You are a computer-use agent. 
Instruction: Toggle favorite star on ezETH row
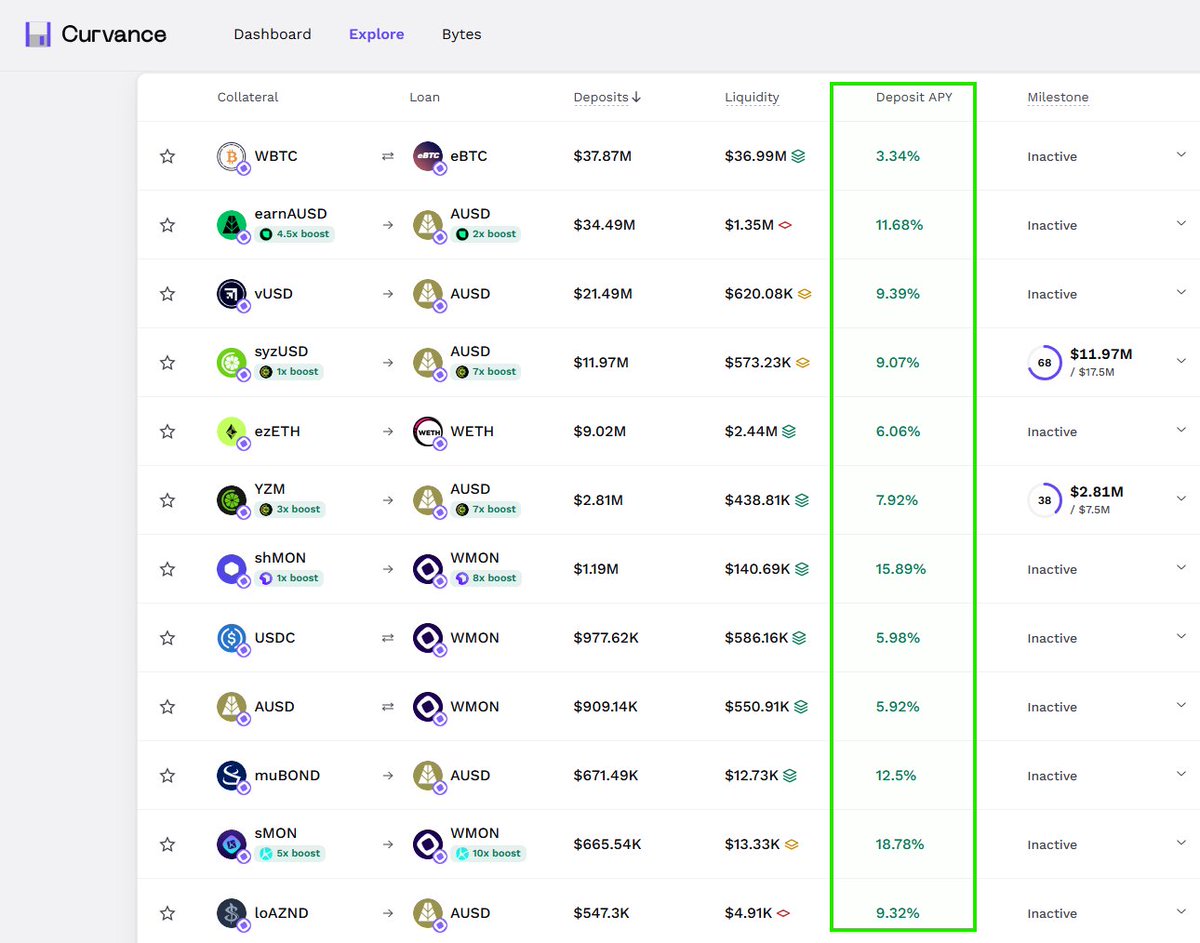coord(167,431)
